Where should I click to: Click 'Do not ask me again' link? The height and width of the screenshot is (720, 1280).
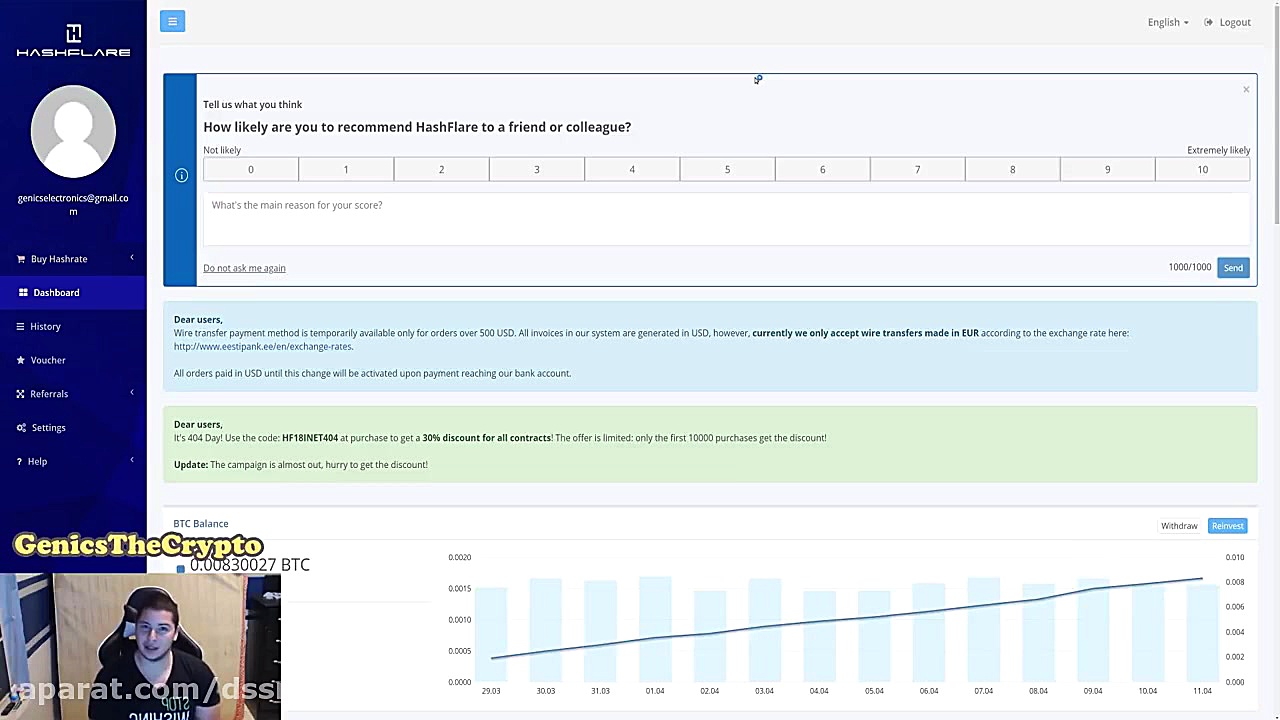coord(244,268)
